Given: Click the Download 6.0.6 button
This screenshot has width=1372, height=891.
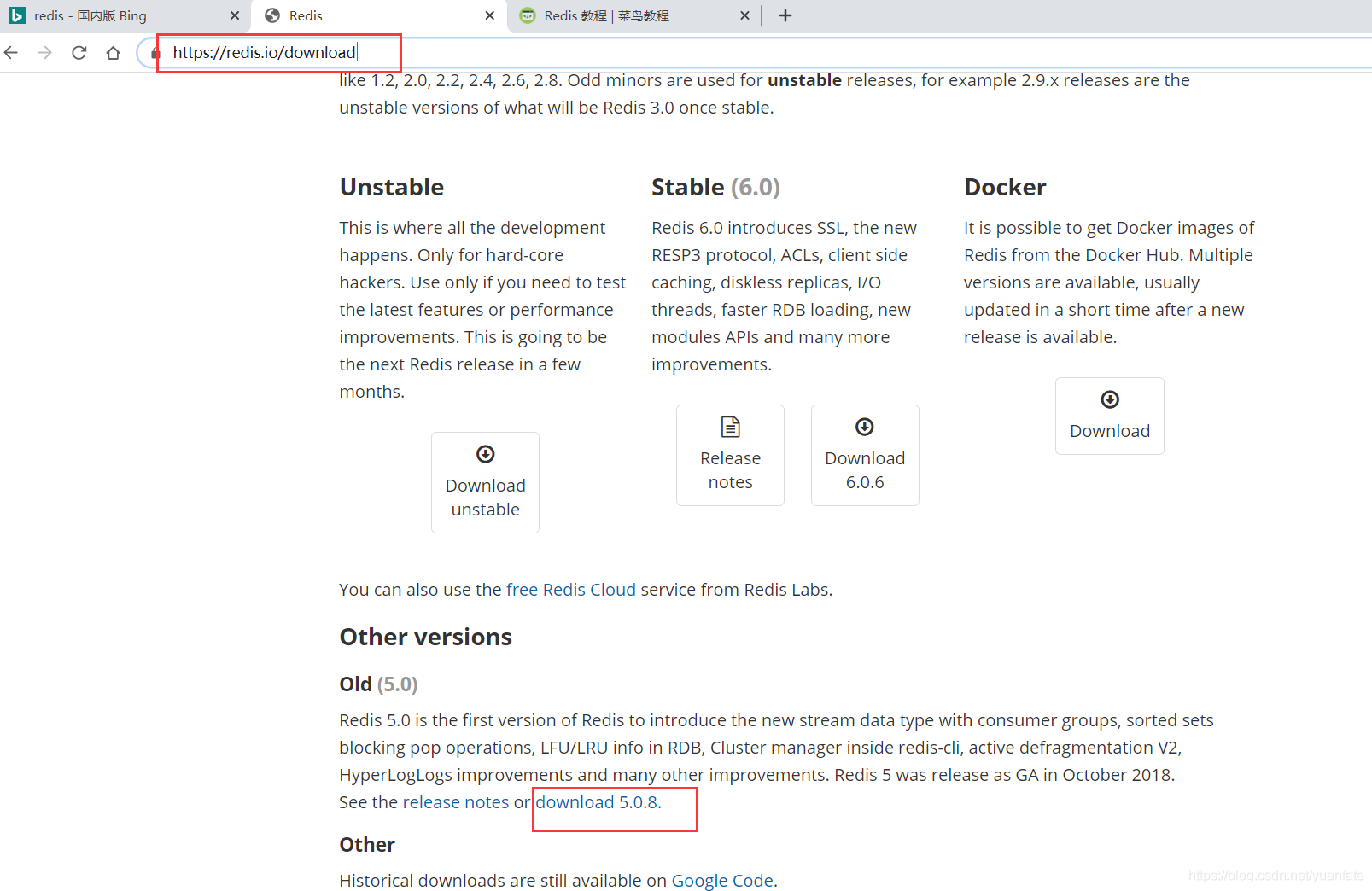Looking at the screenshot, I should click(x=865, y=455).
